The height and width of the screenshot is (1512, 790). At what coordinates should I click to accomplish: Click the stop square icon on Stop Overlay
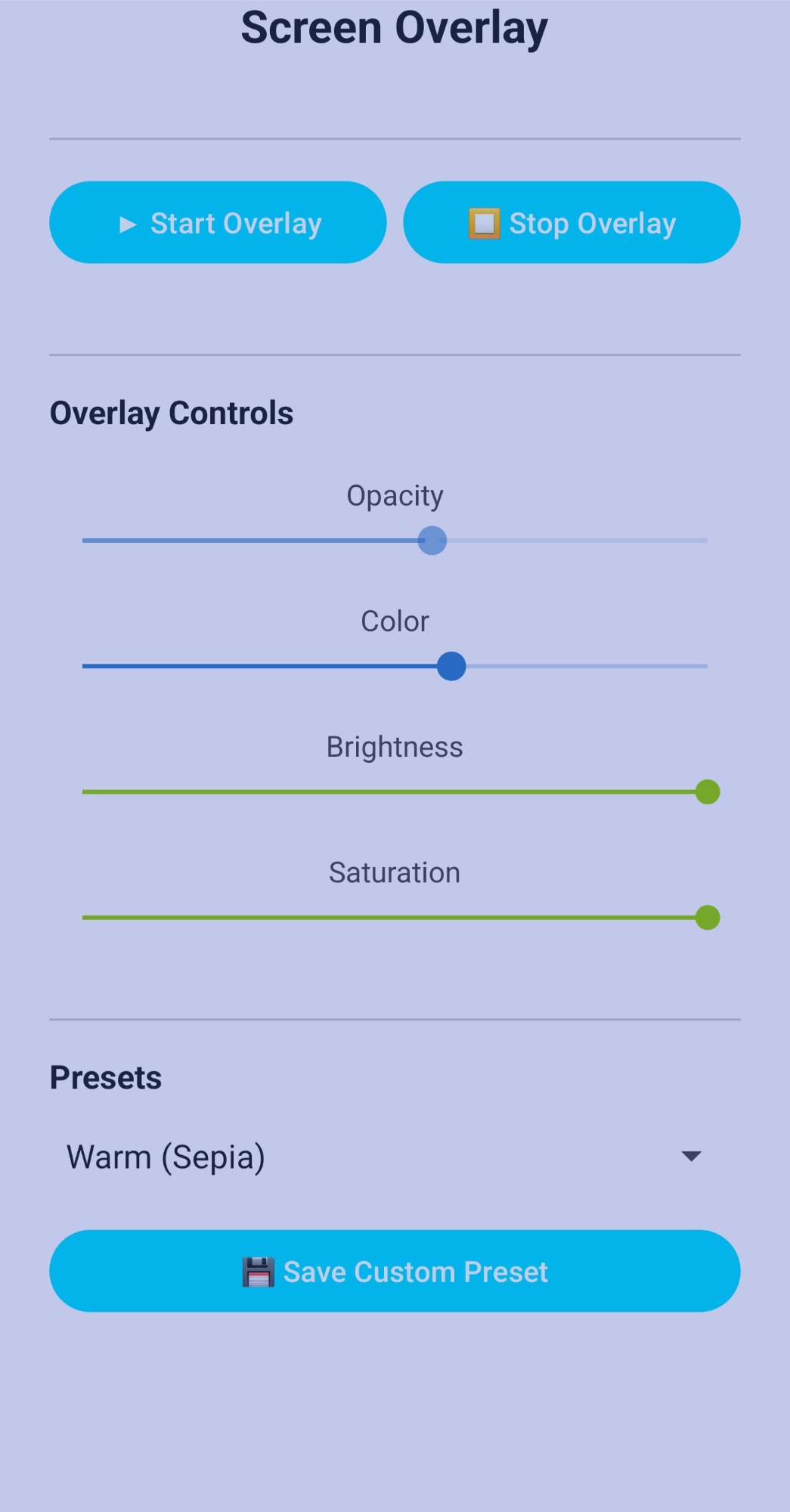(x=484, y=224)
